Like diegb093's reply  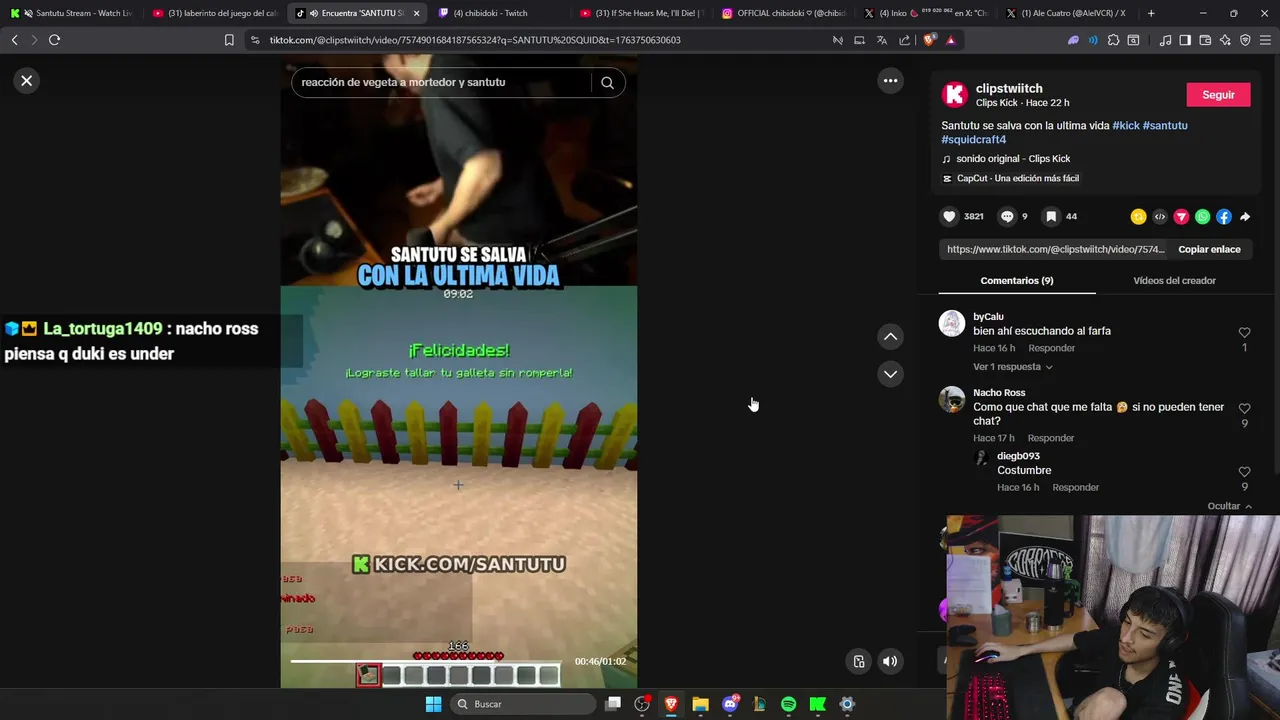(x=1244, y=472)
